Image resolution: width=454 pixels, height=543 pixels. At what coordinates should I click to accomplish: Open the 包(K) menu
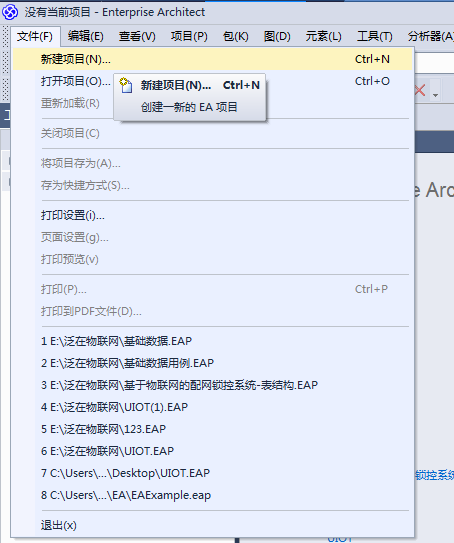(235, 36)
